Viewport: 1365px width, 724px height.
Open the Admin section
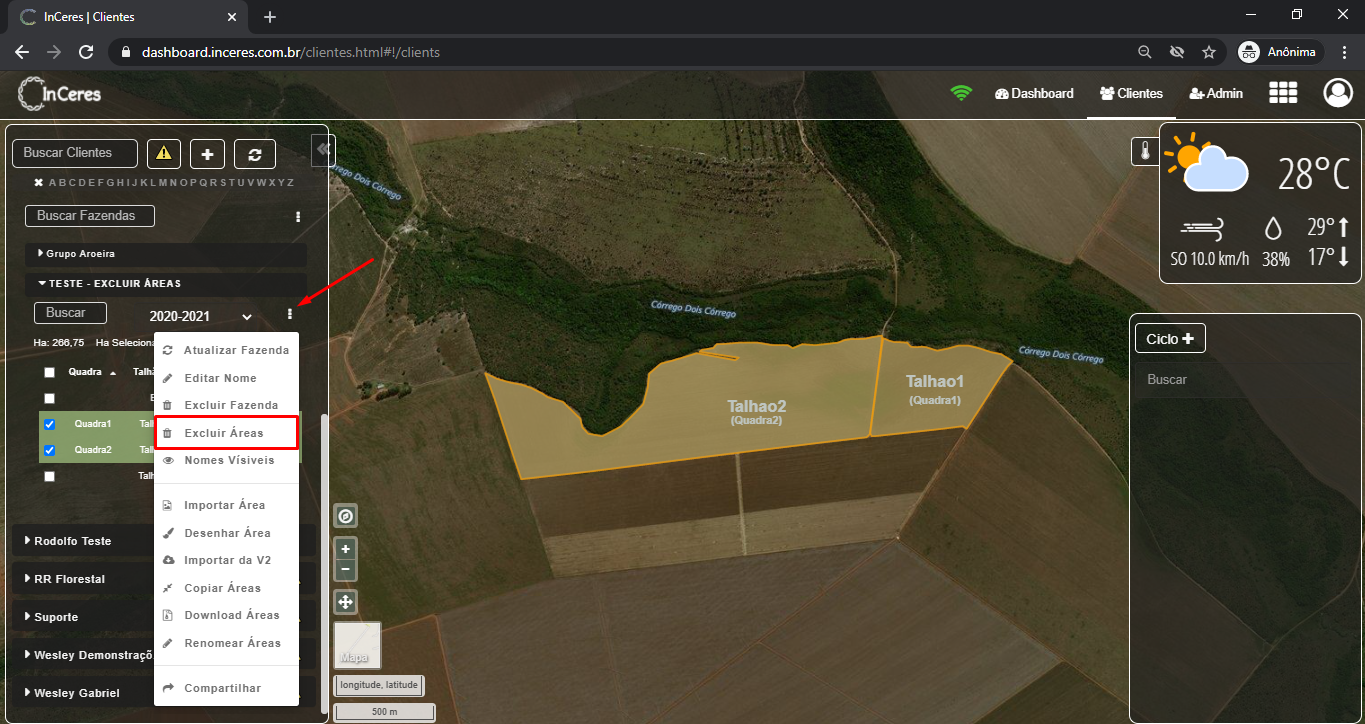(1216, 93)
